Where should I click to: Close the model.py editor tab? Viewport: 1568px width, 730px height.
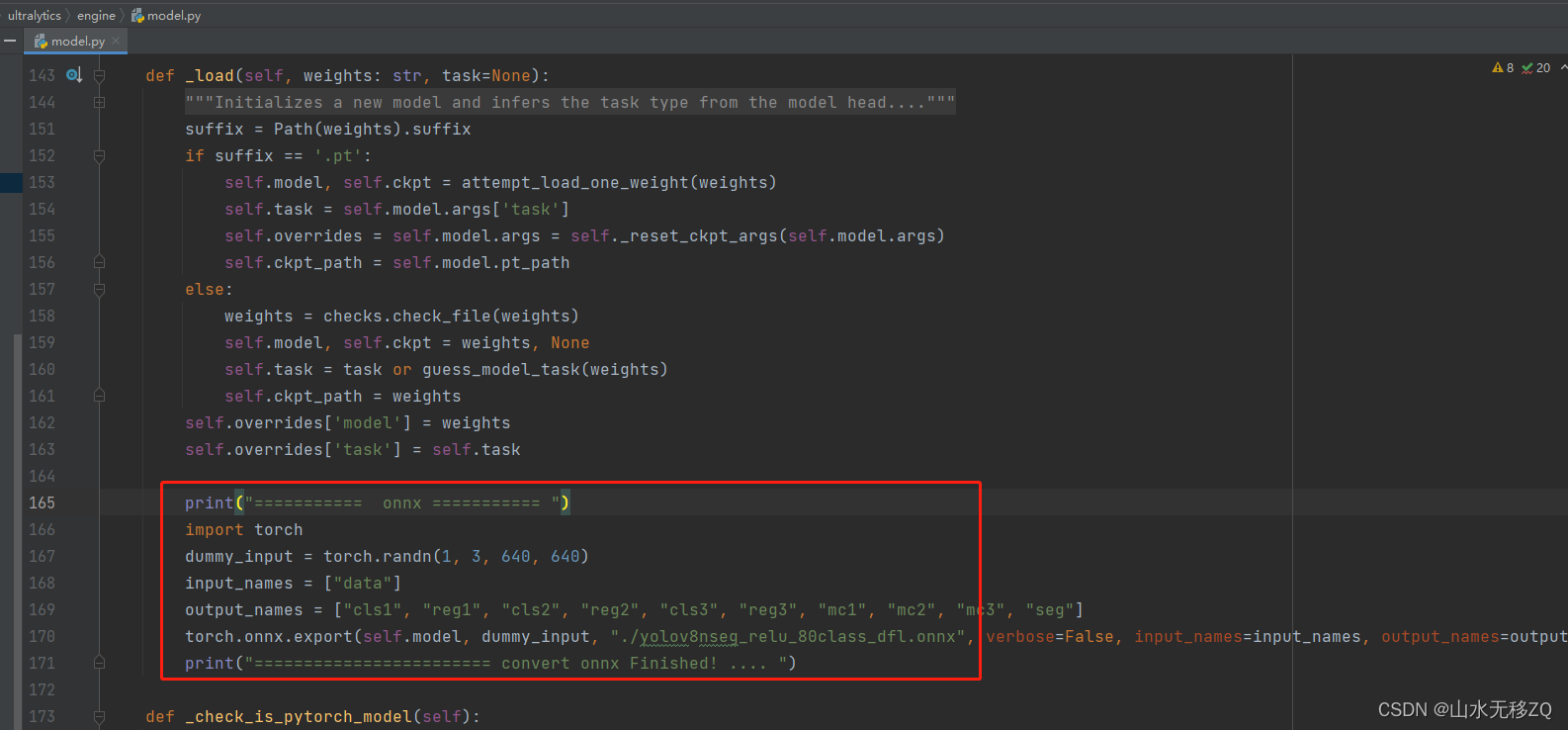click(116, 41)
